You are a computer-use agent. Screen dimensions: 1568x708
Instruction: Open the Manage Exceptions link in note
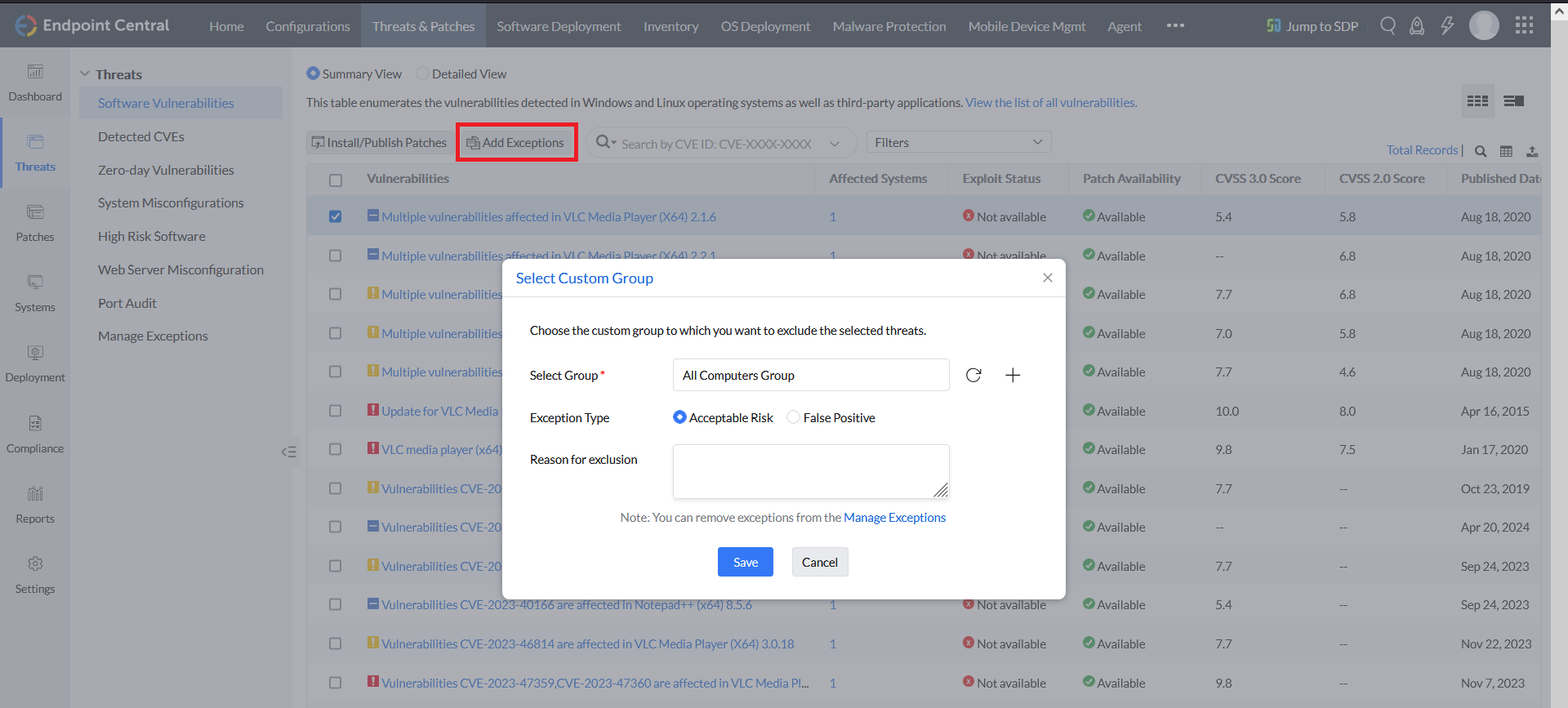tap(894, 518)
